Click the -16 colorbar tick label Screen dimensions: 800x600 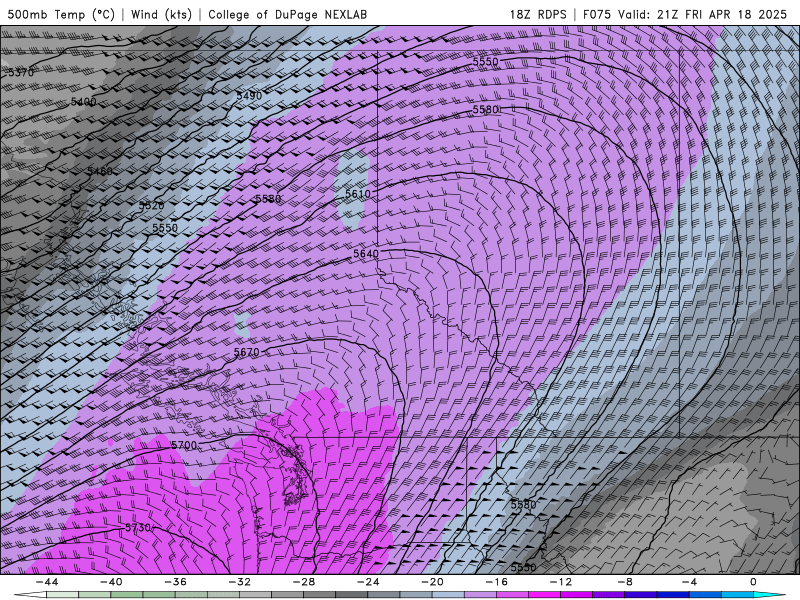click(x=496, y=582)
